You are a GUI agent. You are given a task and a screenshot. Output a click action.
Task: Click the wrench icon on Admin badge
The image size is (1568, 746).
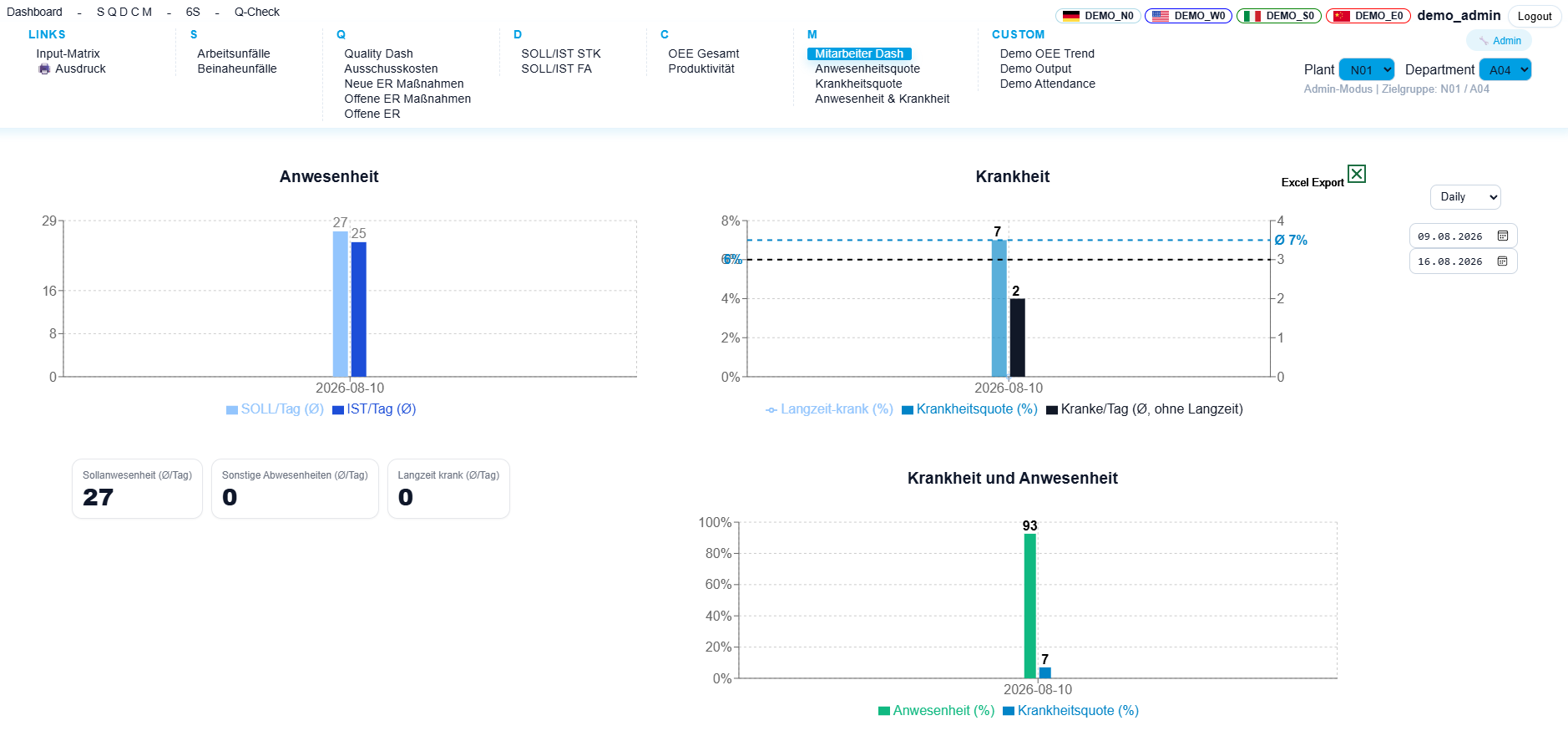(x=1484, y=41)
